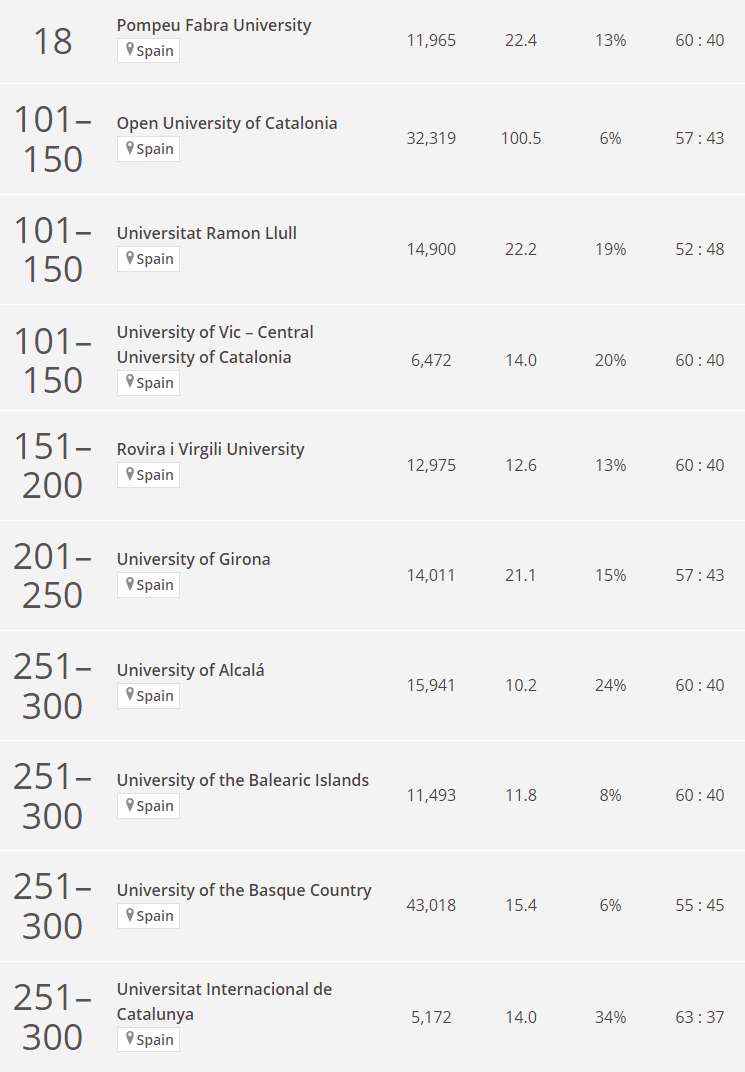Image resolution: width=745 pixels, height=1072 pixels.
Task: Open Pompeu Fabra University page
Action: click(214, 25)
